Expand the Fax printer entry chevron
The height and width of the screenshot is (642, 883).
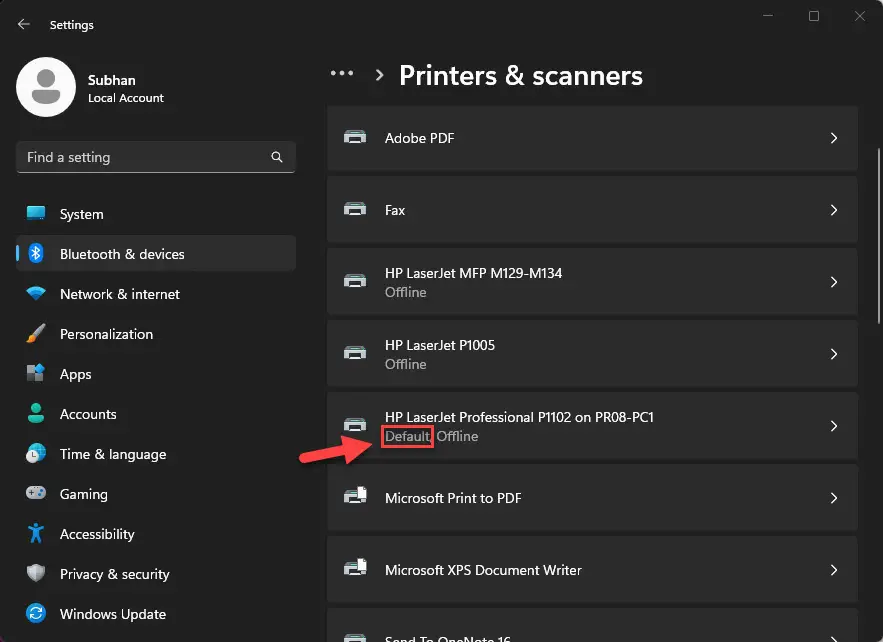pos(834,210)
